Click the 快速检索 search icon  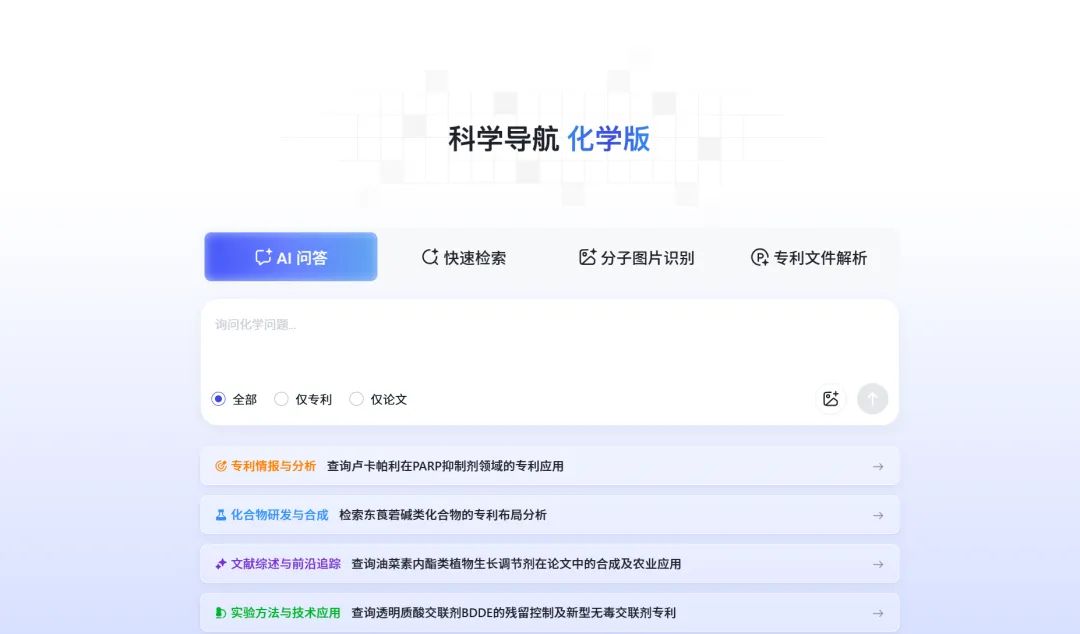point(429,257)
